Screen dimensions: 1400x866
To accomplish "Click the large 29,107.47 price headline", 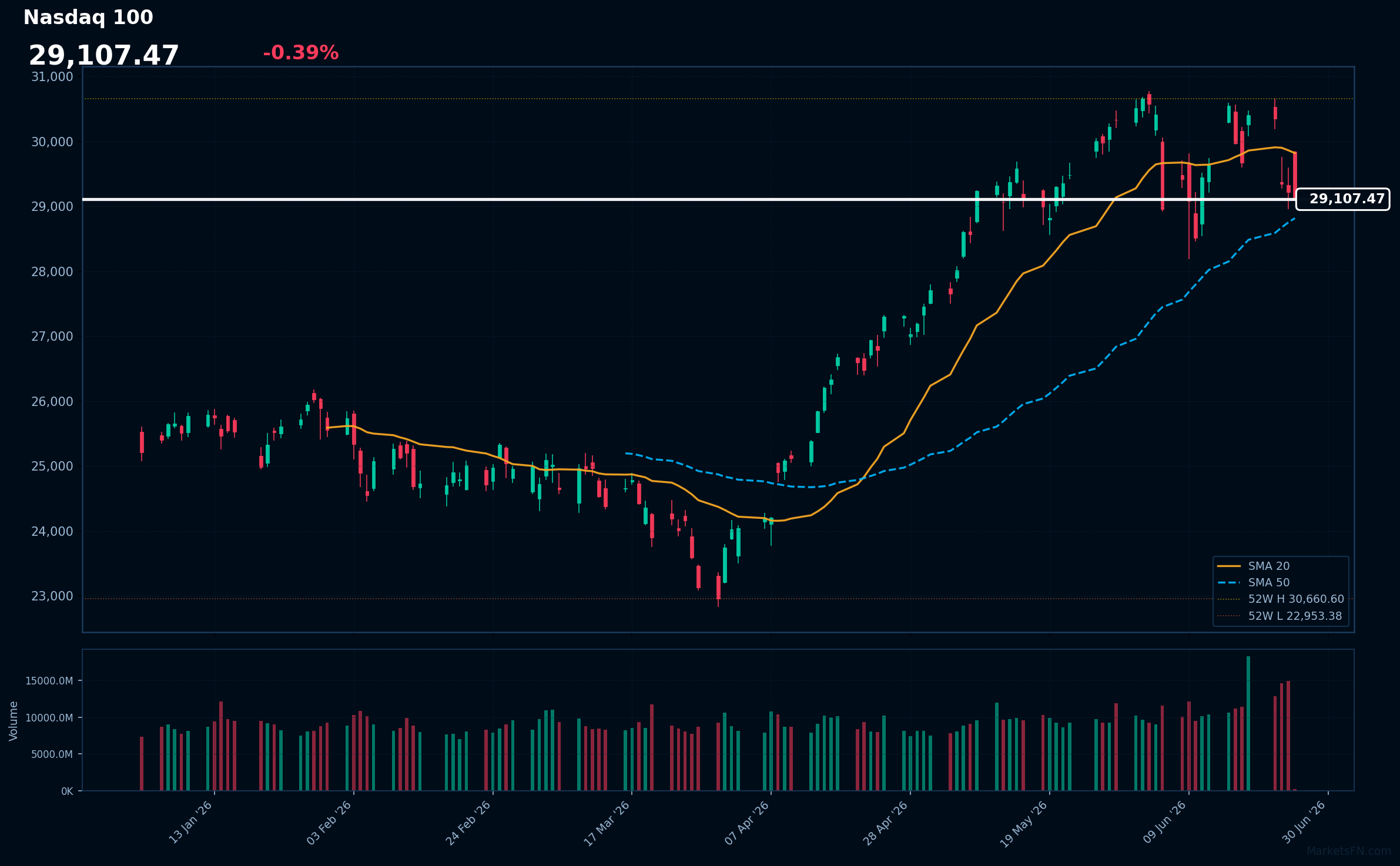I will 103,56.
